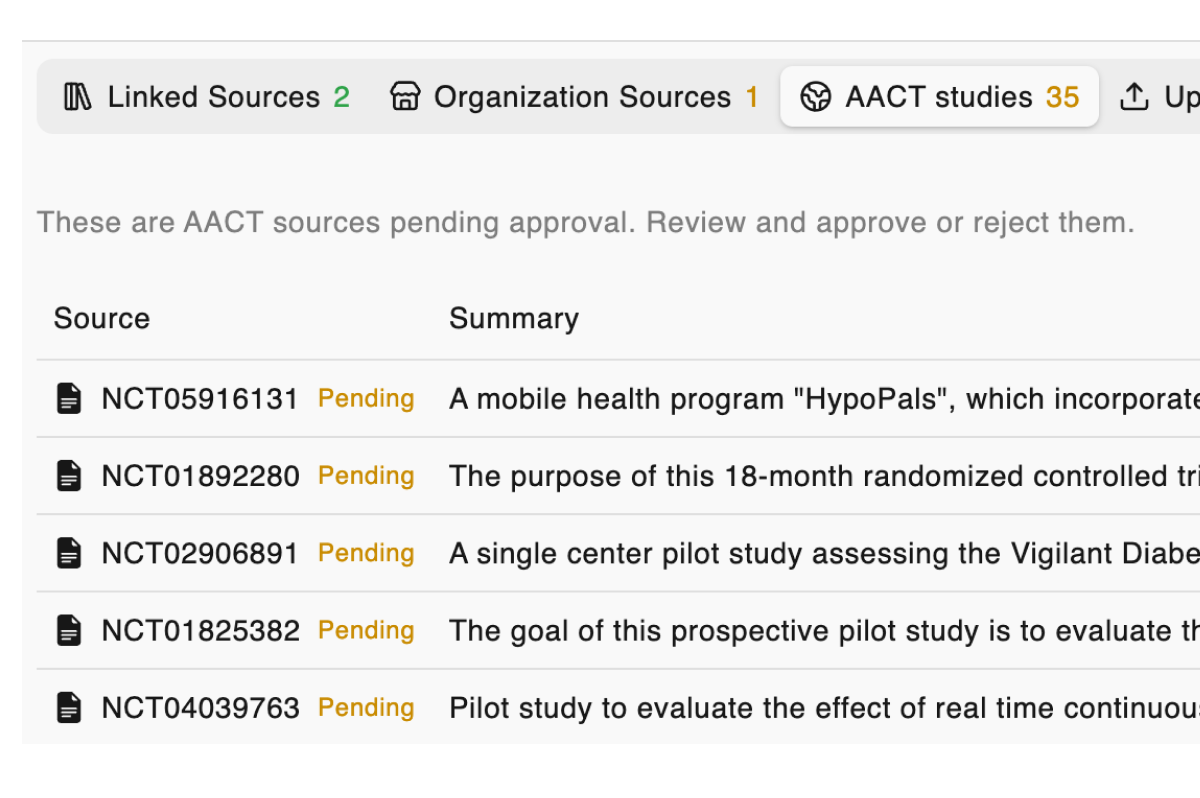Click the HypoPals summary text

point(822,399)
